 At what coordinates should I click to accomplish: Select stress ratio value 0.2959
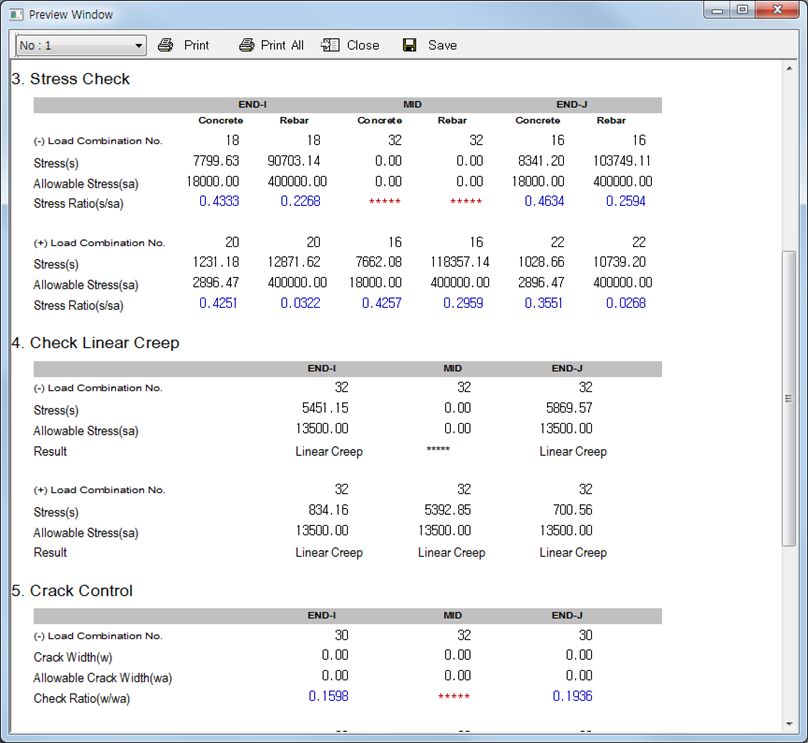click(x=463, y=303)
